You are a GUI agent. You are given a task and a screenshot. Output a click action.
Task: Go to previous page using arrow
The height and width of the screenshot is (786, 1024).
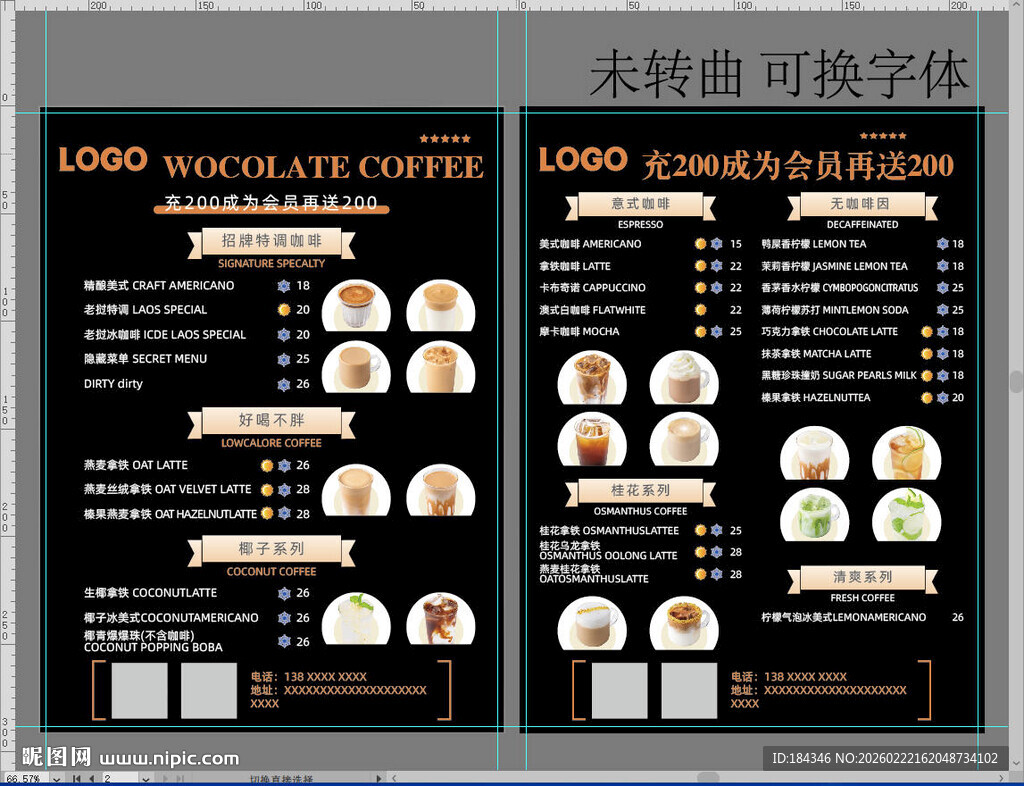[x=91, y=779]
